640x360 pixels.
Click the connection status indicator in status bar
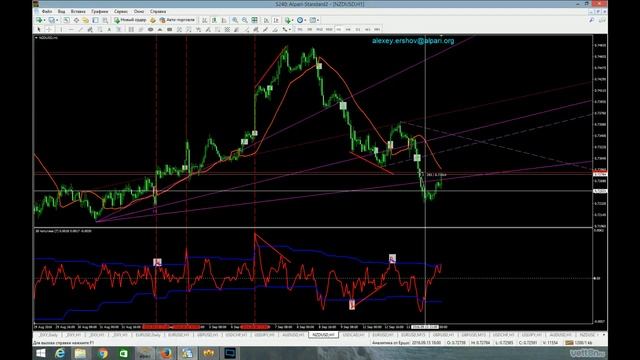(x=580, y=343)
